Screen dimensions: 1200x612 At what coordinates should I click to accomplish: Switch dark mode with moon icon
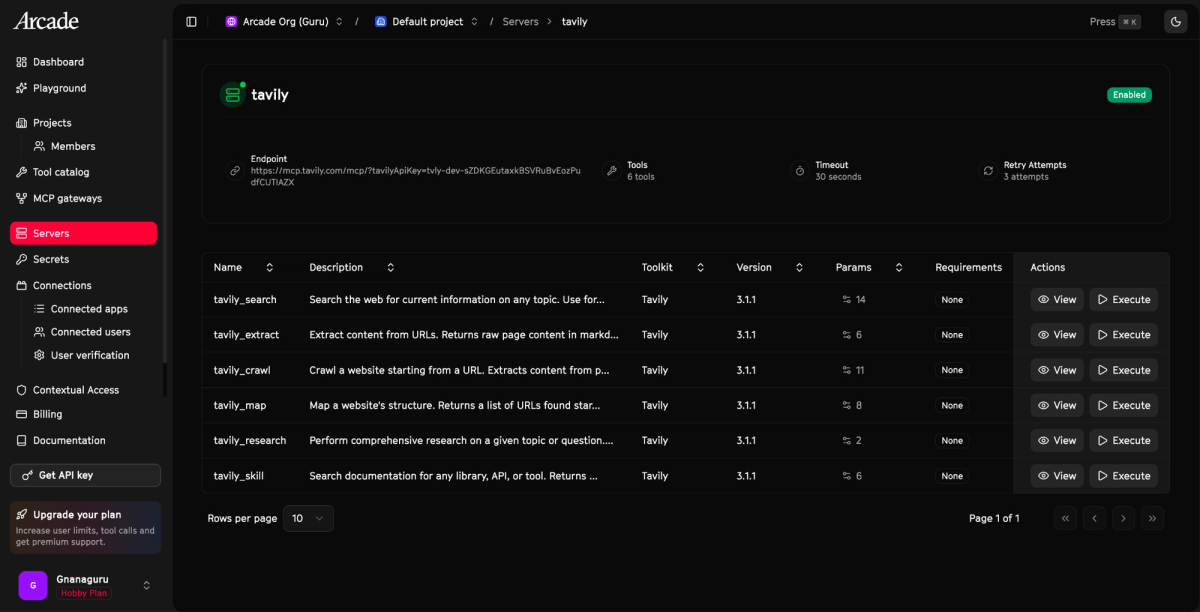pyautogui.click(x=1175, y=21)
